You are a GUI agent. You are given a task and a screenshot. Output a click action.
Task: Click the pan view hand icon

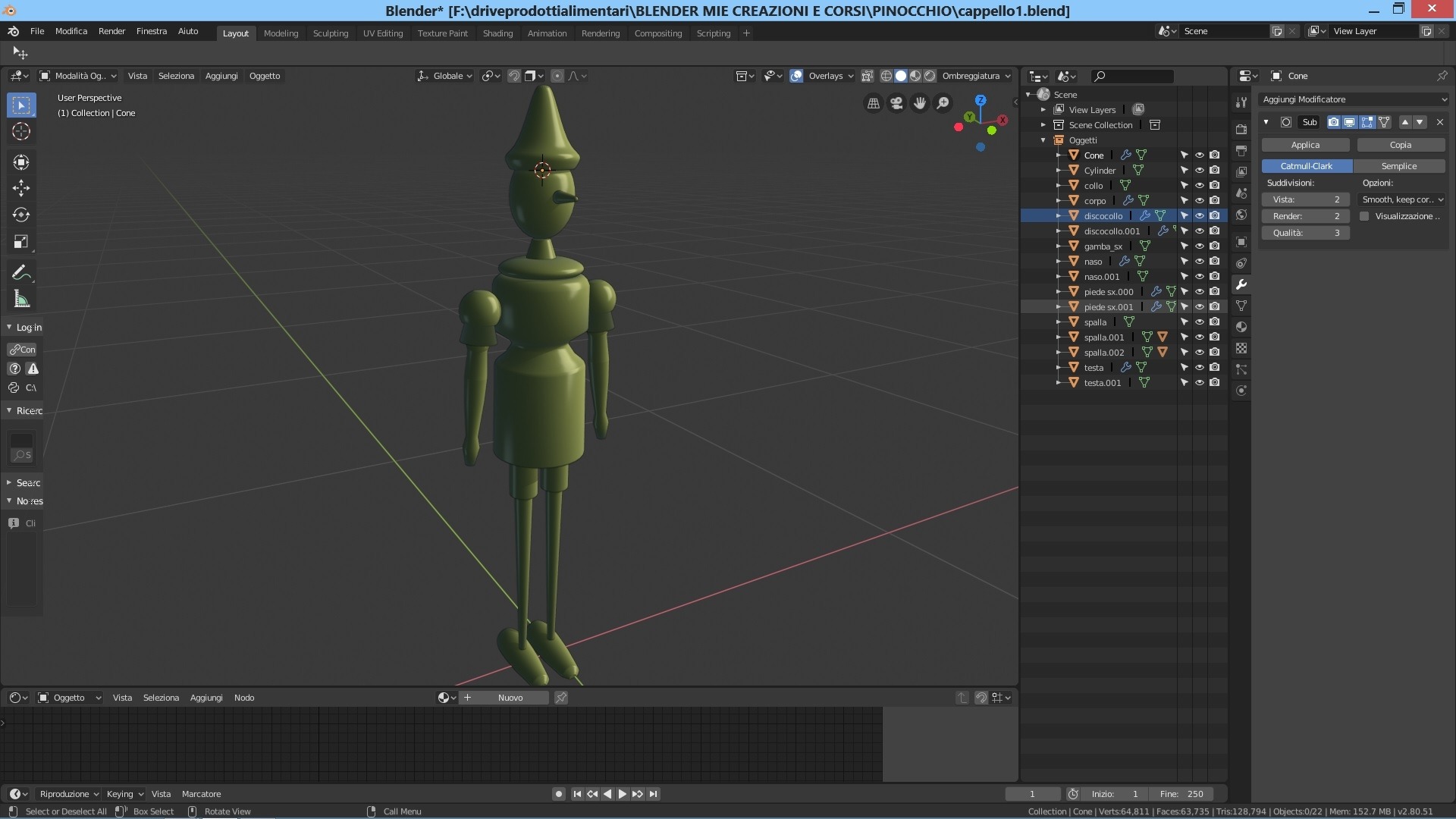[920, 103]
